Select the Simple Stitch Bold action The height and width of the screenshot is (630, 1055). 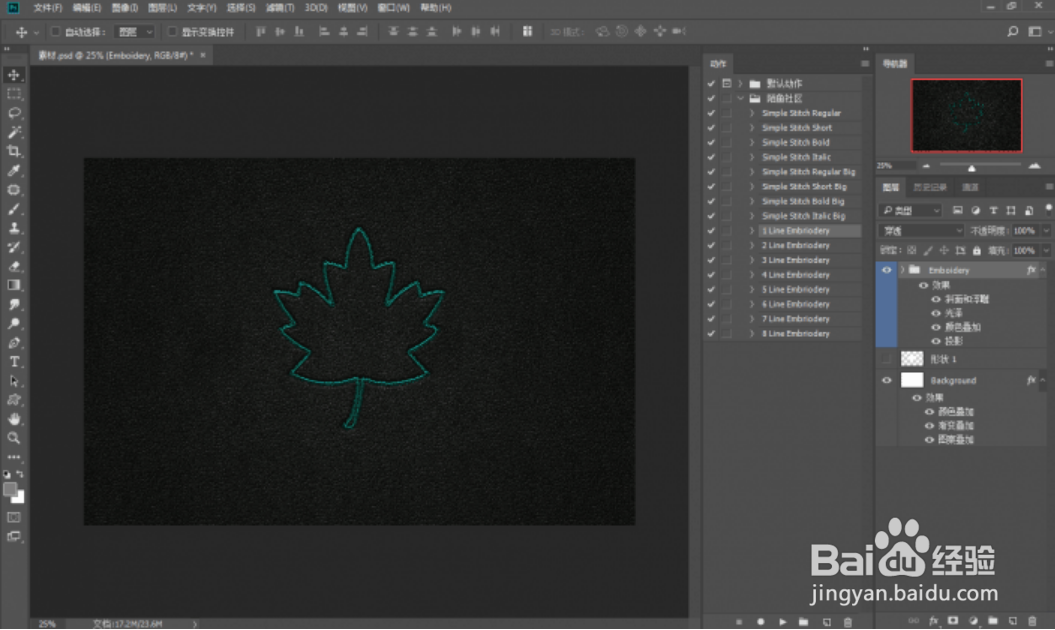point(795,143)
